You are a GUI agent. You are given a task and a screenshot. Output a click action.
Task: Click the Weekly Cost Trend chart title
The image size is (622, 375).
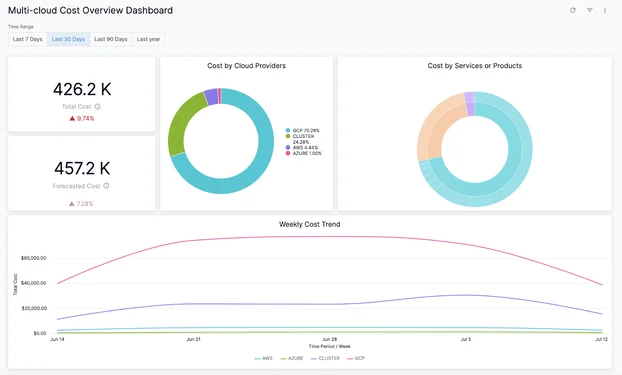(309, 225)
